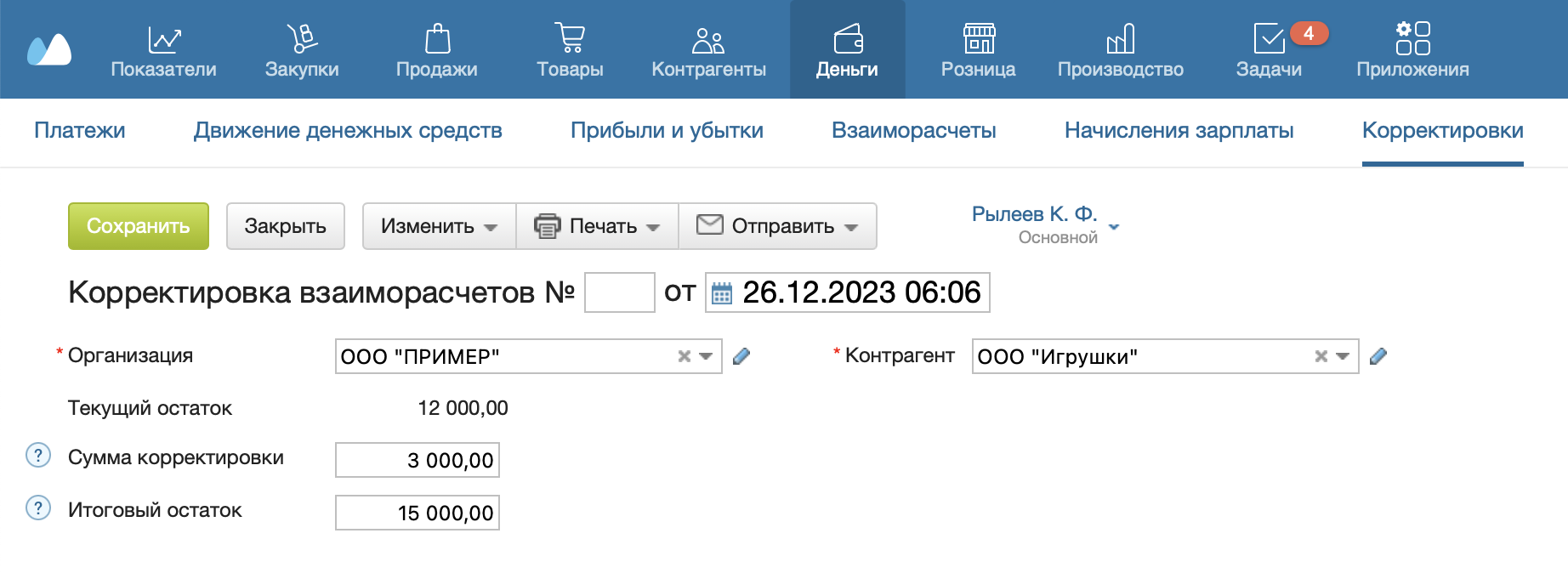1568x573 pixels.
Task: Open the Отправить dropdown menu
Action: pos(777,226)
